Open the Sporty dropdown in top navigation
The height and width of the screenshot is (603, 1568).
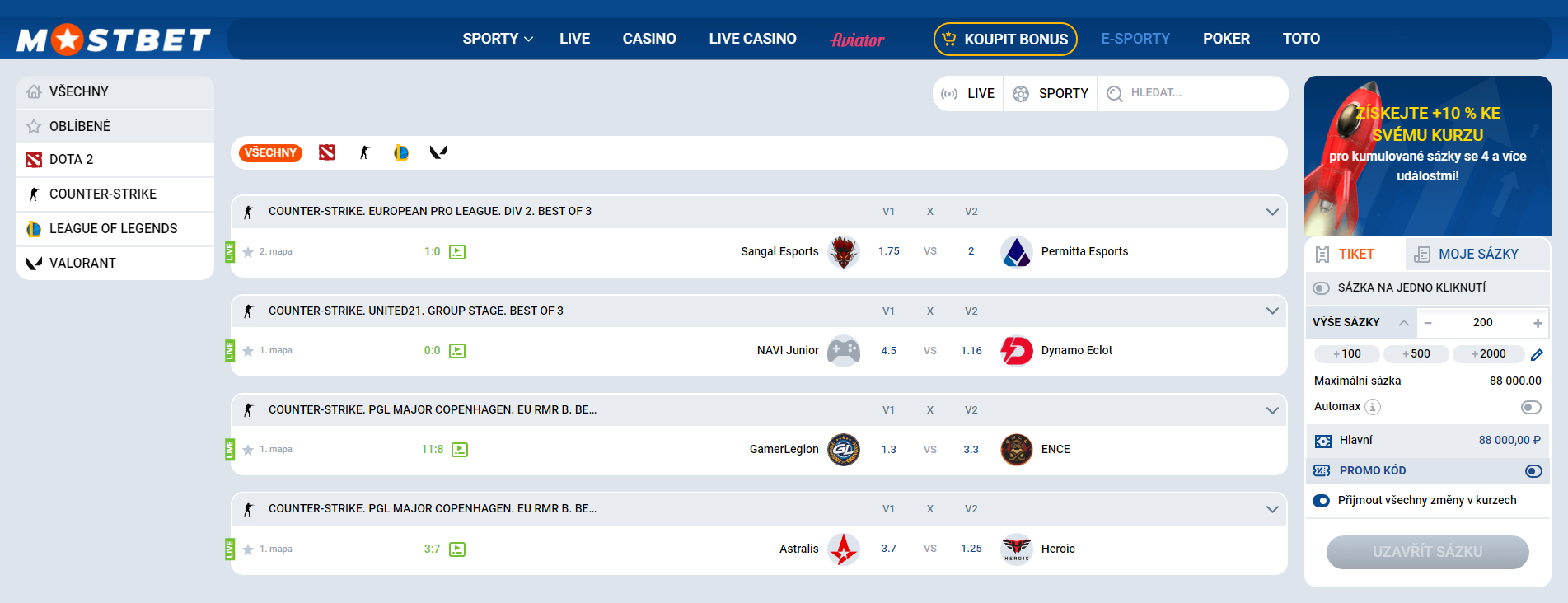497,39
